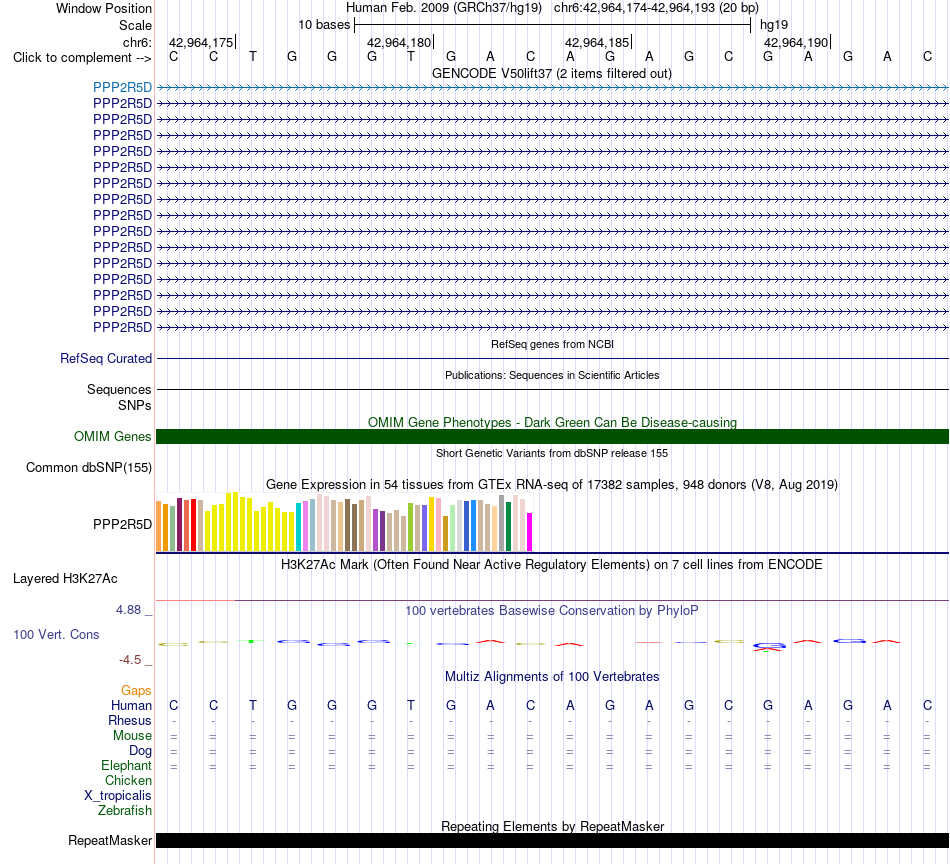Select the Layered H3K27Ac label
This screenshot has height=864, width=950.
(65, 579)
